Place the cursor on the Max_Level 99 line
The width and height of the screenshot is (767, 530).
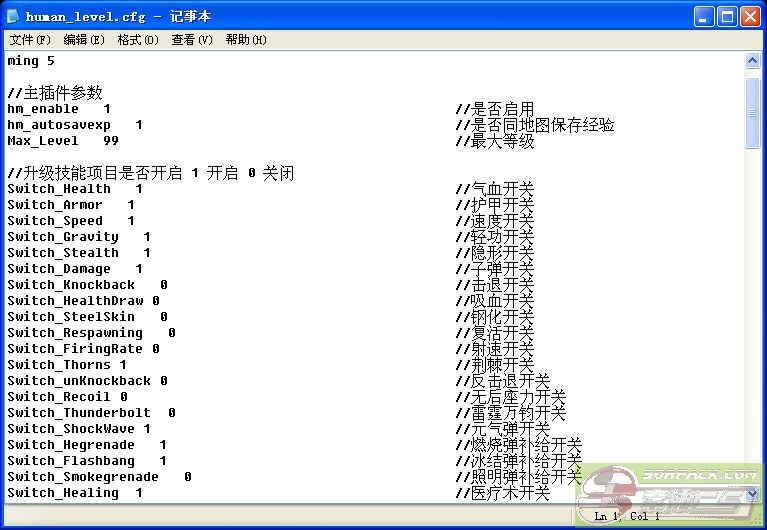(x=62, y=141)
